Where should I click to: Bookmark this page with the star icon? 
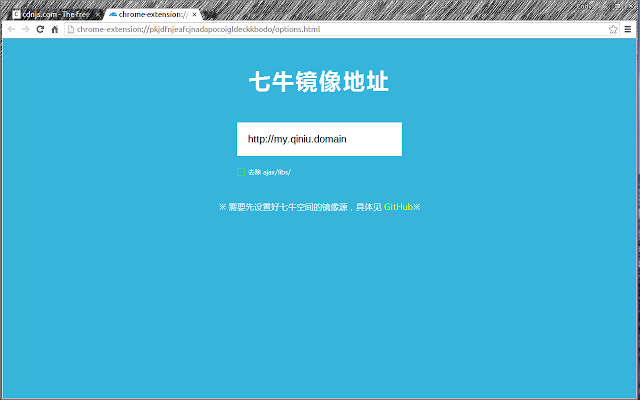[613, 29]
